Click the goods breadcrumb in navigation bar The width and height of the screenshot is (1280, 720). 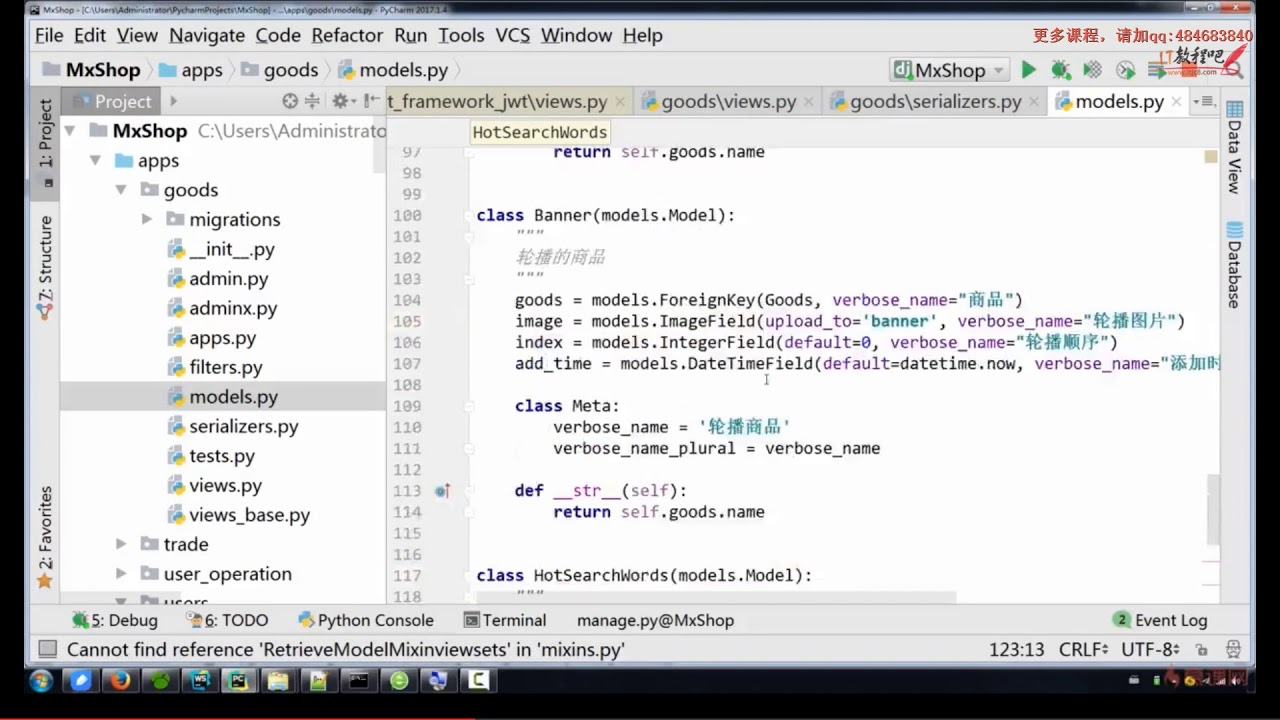pos(279,70)
